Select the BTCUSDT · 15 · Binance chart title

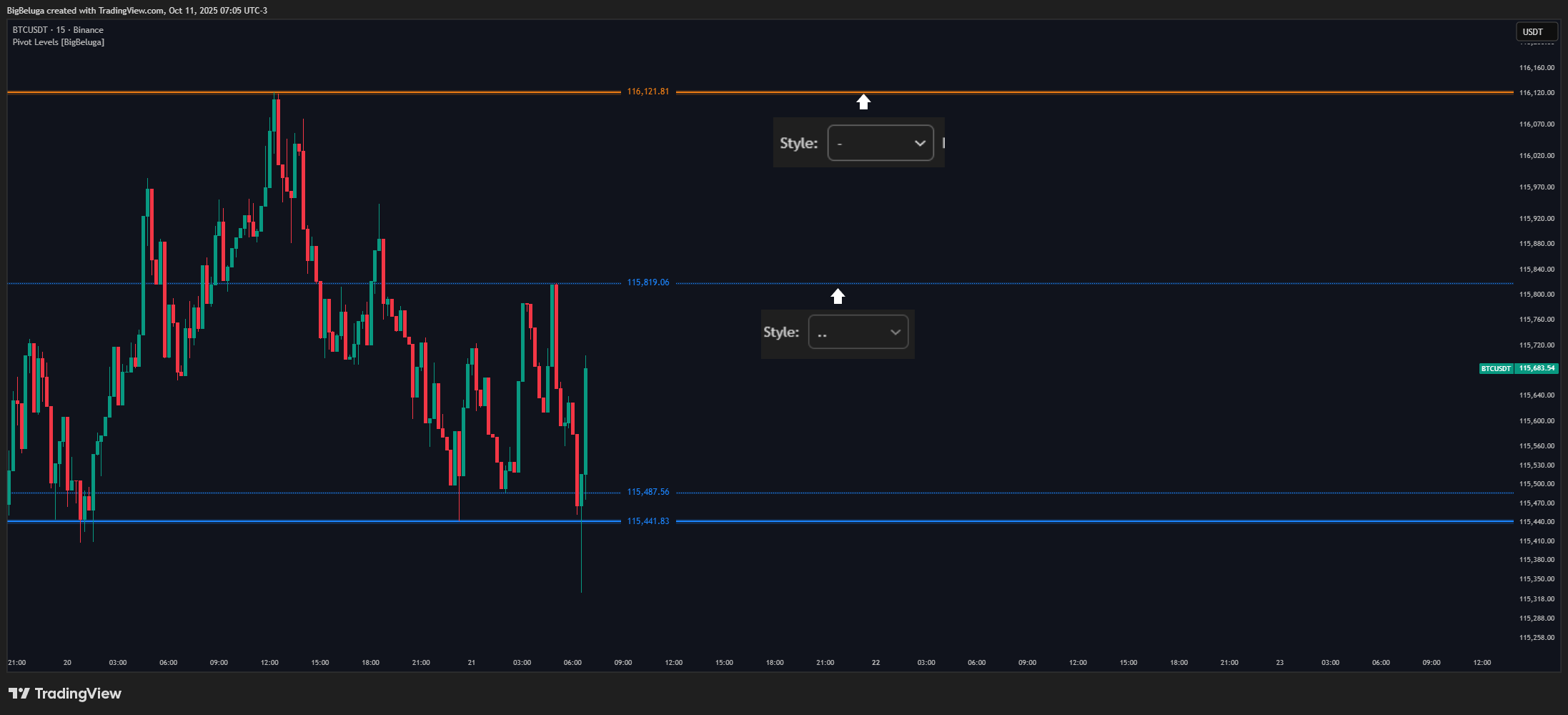pyautogui.click(x=58, y=30)
